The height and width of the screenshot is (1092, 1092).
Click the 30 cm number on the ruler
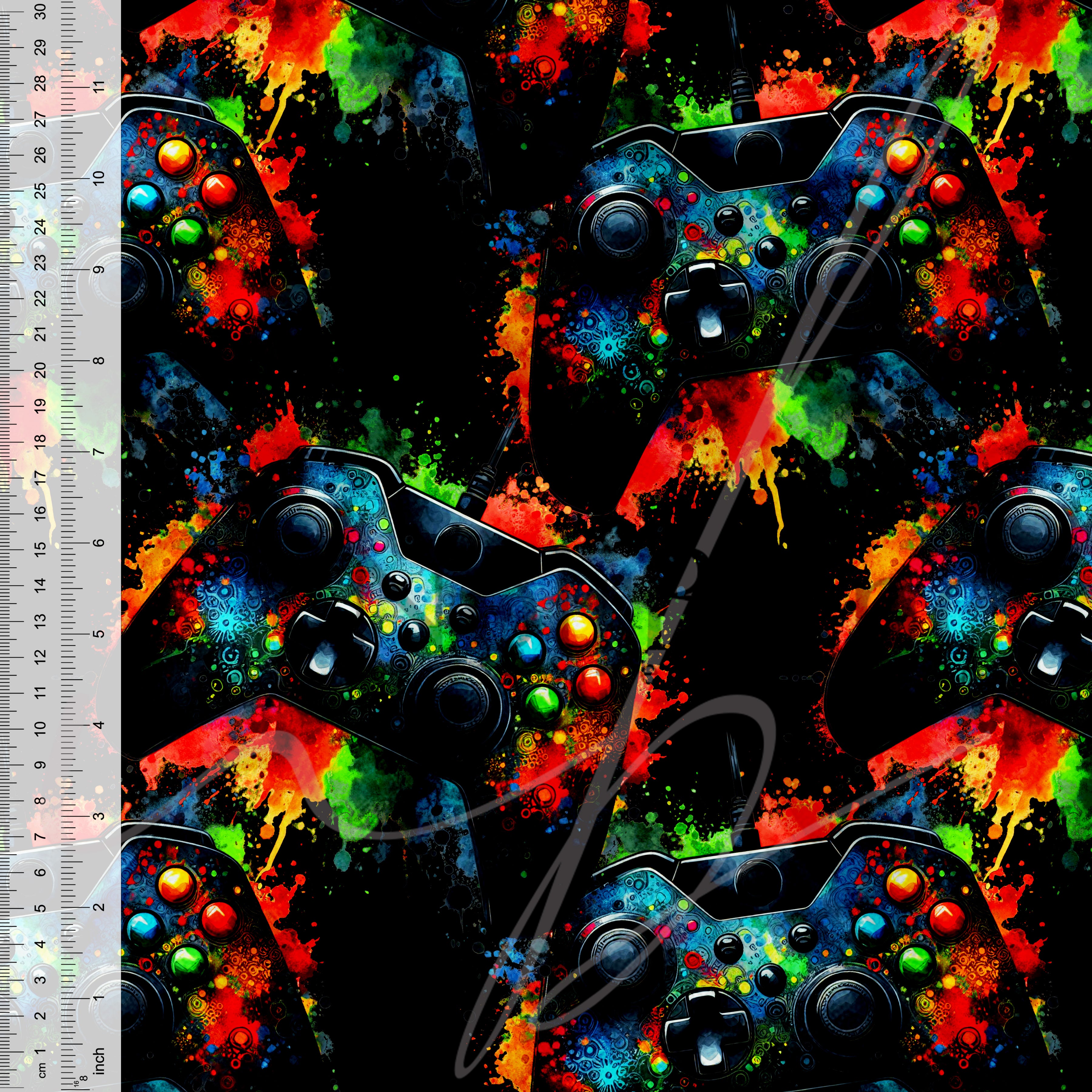tap(41, 11)
